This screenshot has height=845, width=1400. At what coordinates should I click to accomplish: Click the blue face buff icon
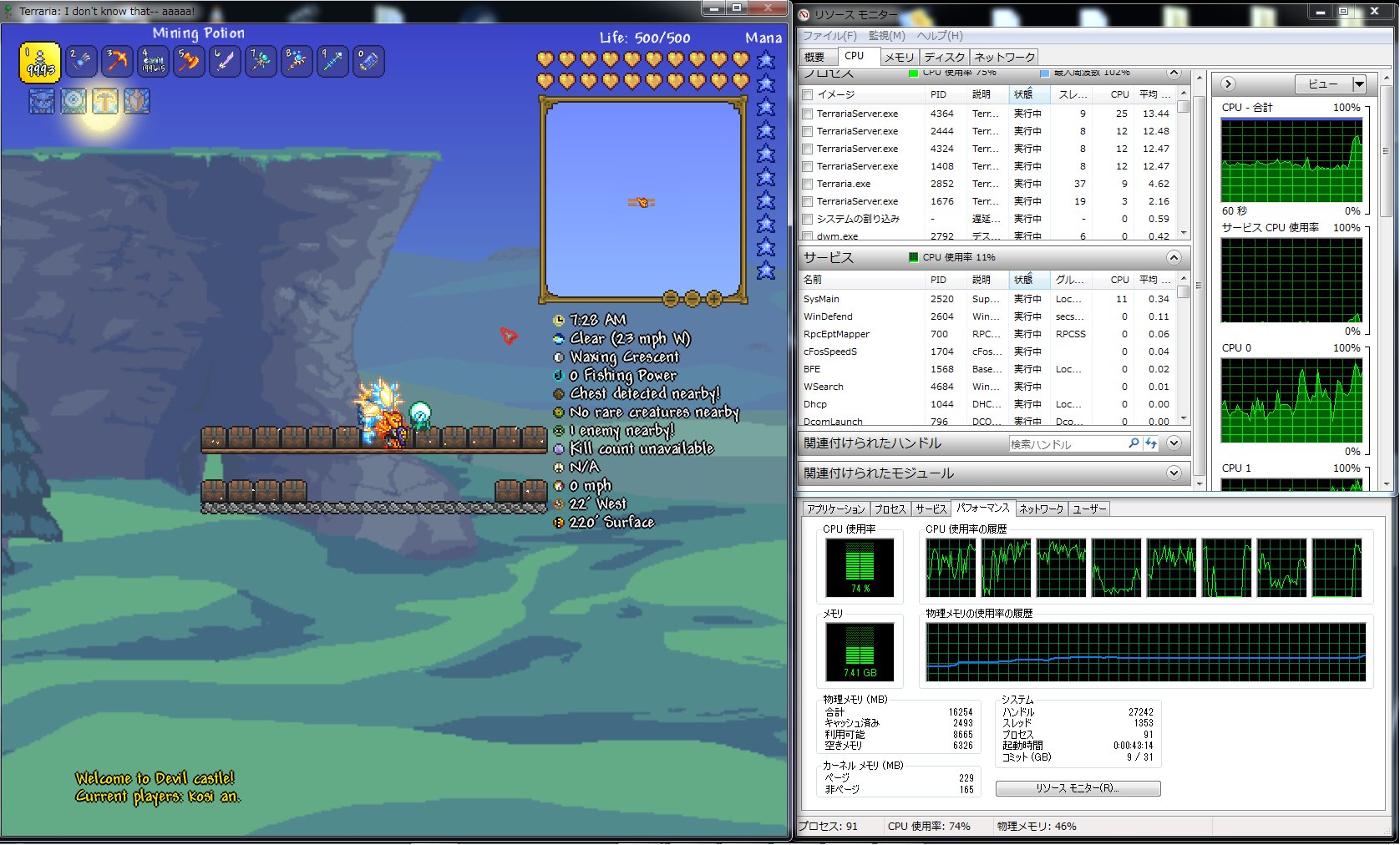pyautogui.click(x=42, y=101)
